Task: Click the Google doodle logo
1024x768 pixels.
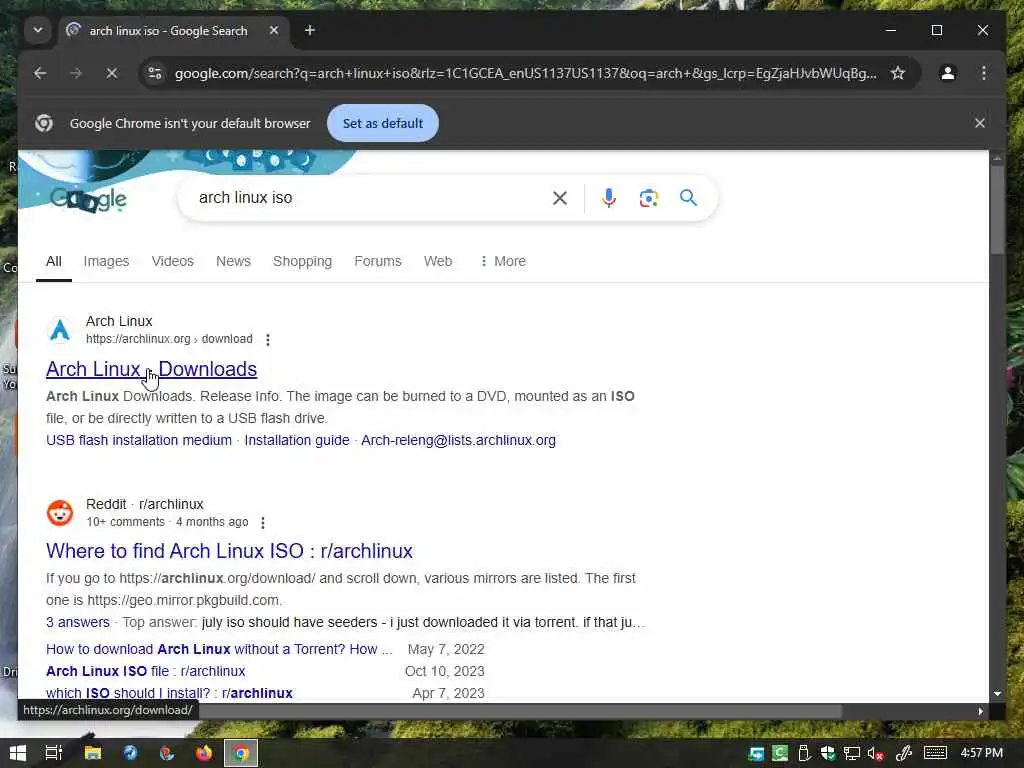Action: tap(88, 199)
